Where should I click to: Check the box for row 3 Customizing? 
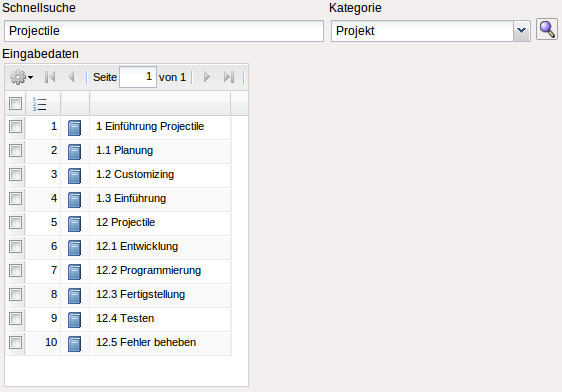click(x=15, y=175)
